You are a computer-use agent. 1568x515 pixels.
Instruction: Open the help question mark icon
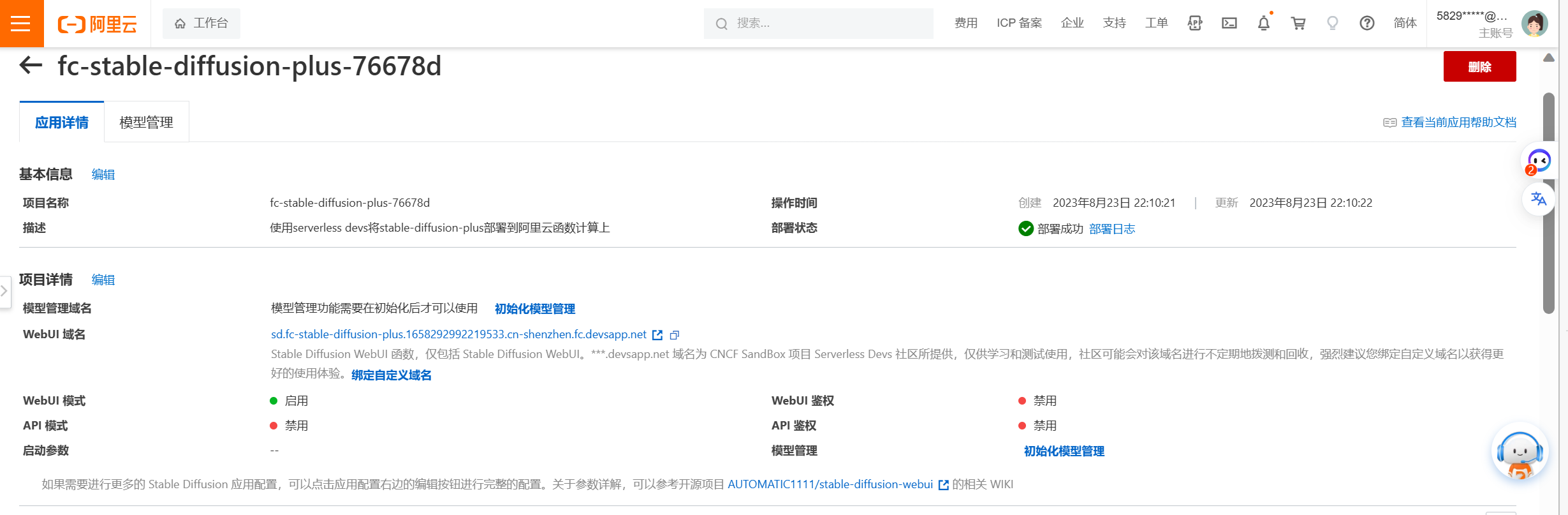(1367, 24)
